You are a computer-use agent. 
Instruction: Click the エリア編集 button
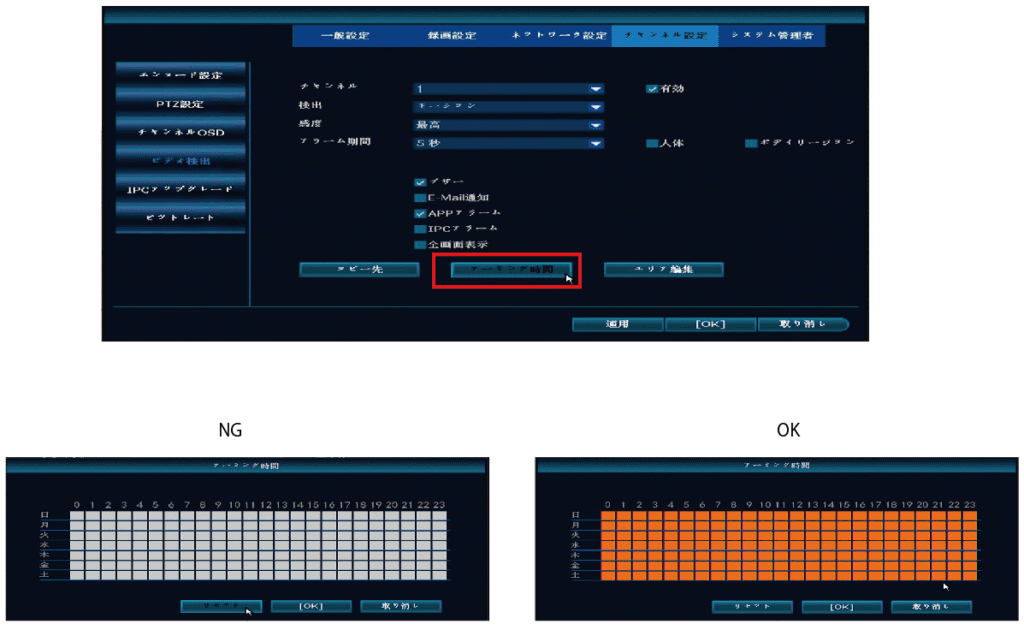click(663, 270)
